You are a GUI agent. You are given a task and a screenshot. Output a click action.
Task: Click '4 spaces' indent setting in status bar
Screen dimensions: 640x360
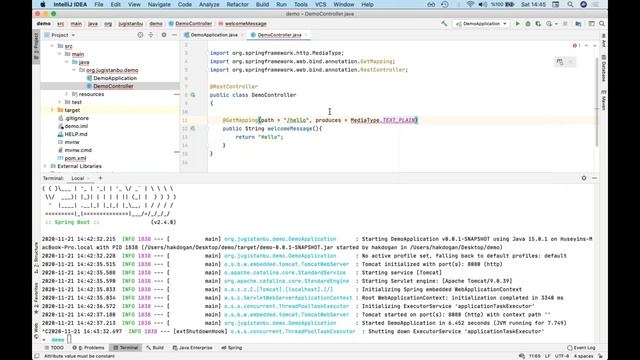[x=583, y=356]
